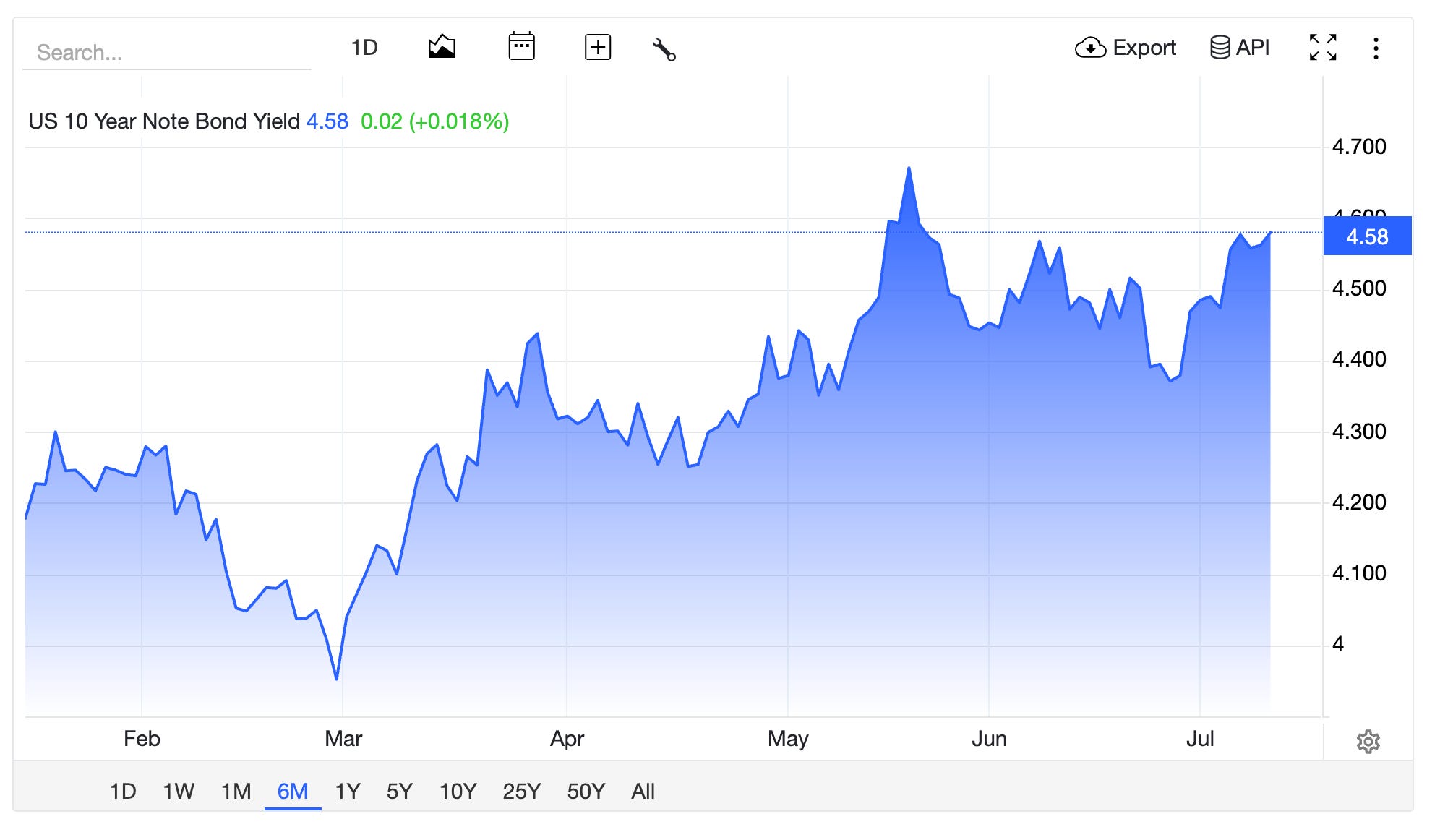Select the 1W range tab
This screenshot has width=1440, height=840.
[179, 791]
